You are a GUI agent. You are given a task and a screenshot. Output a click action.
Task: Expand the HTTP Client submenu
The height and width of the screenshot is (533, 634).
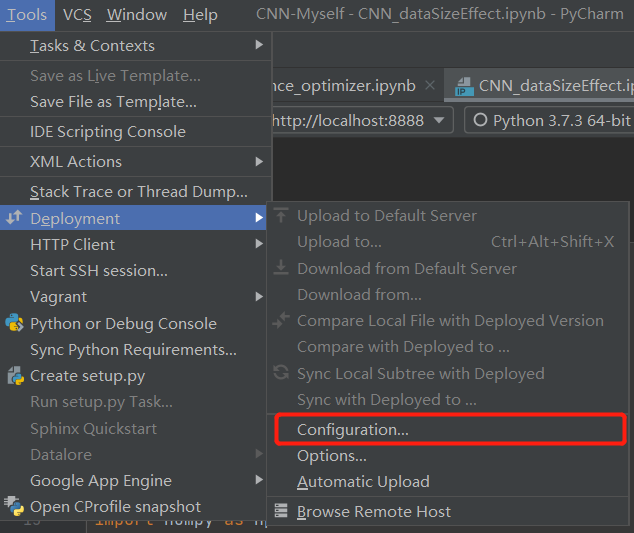click(x=133, y=244)
